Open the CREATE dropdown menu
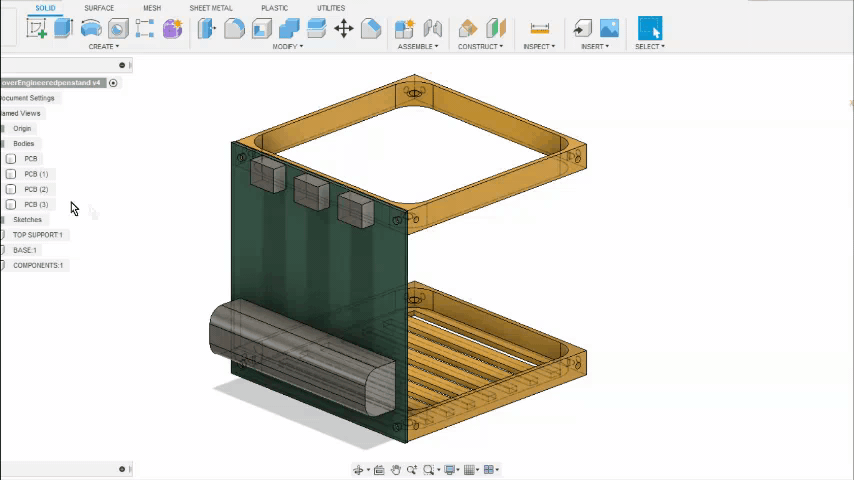854x480 pixels. (103, 46)
